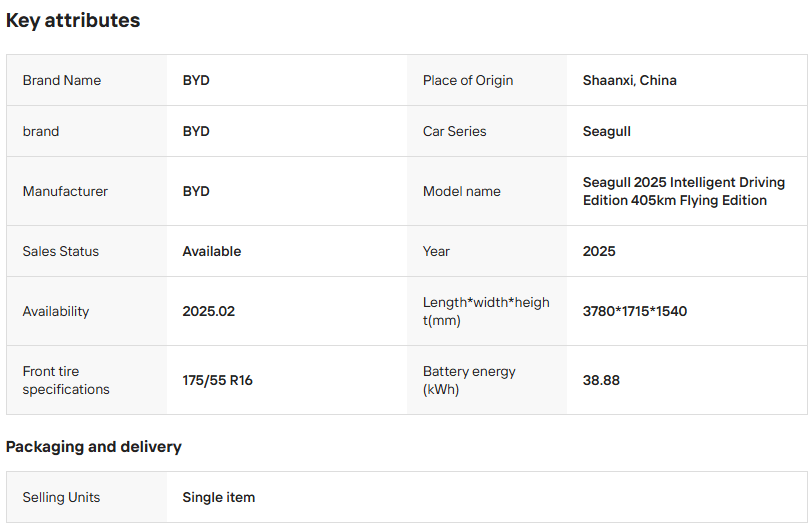Click the '2025.02' value
This screenshot has height=527, width=812.
coord(209,311)
